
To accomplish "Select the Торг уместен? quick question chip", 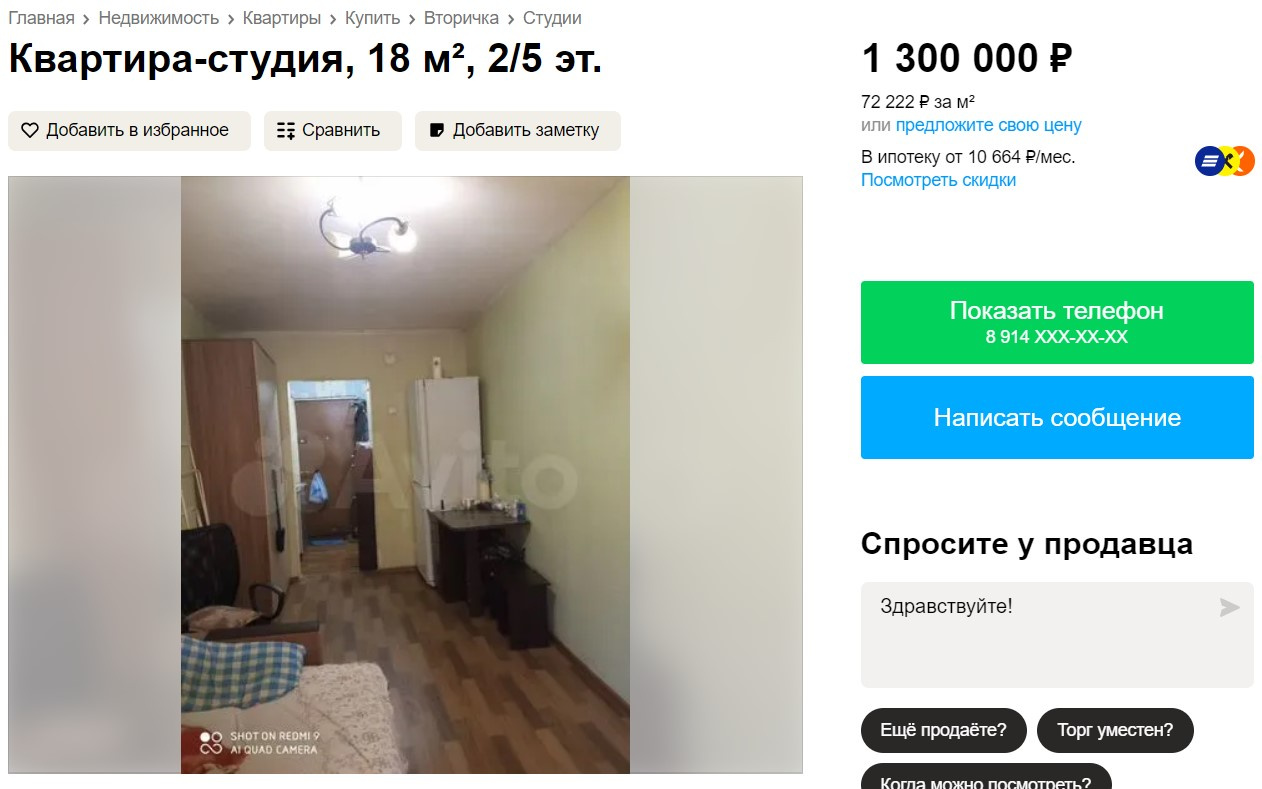I will tap(1115, 730).
